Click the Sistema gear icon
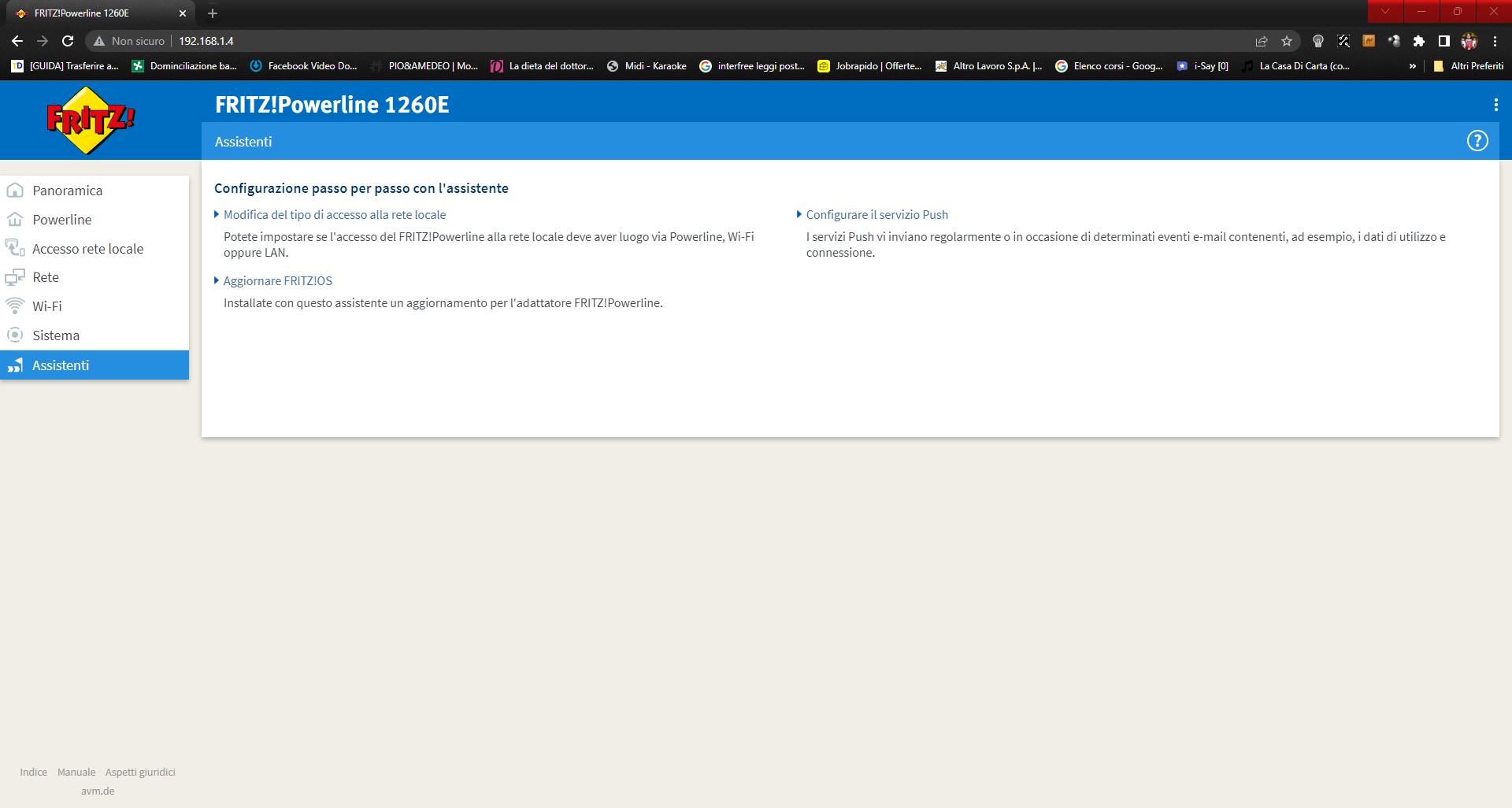 tap(15, 335)
